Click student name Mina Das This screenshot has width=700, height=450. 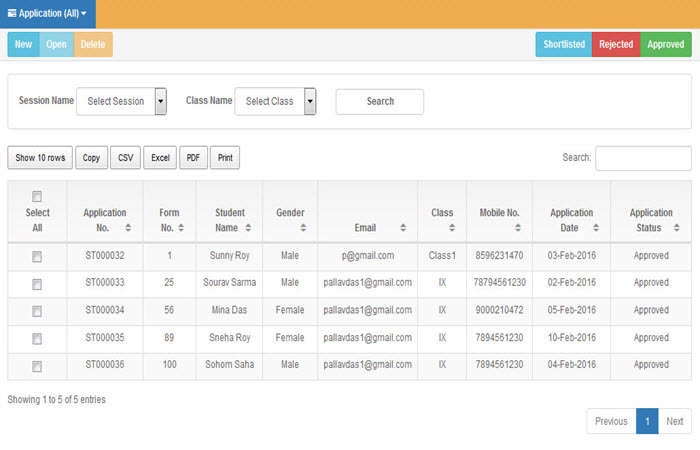[229, 310]
